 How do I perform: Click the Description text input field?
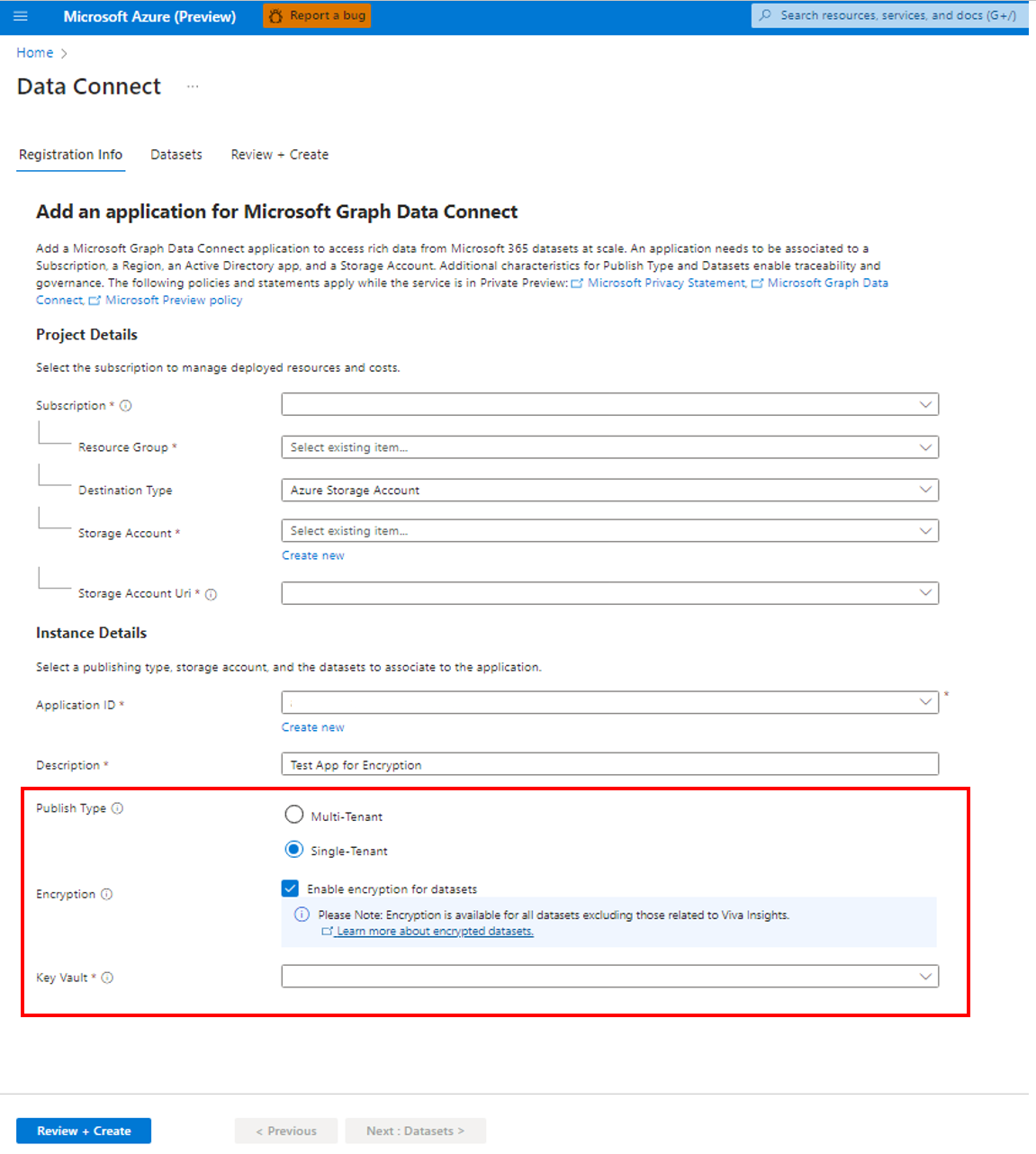608,763
